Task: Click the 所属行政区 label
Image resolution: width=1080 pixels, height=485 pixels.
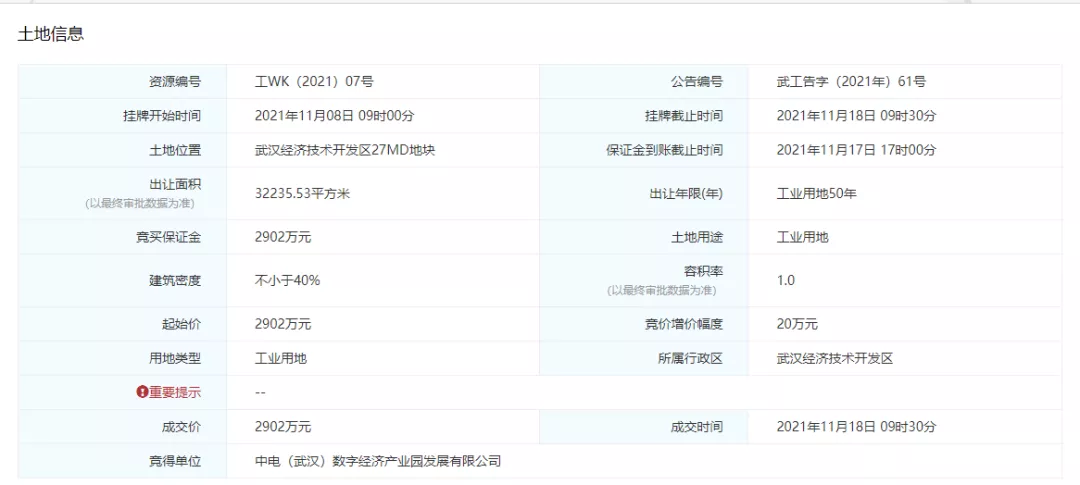Action: click(690, 358)
